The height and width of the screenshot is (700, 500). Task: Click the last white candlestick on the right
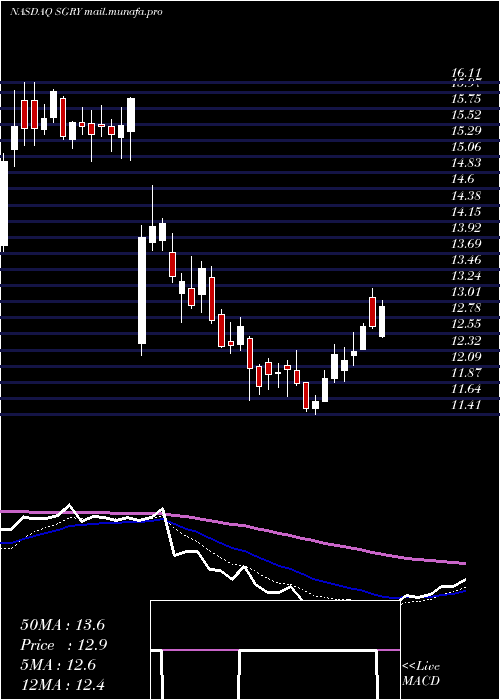tap(382, 321)
